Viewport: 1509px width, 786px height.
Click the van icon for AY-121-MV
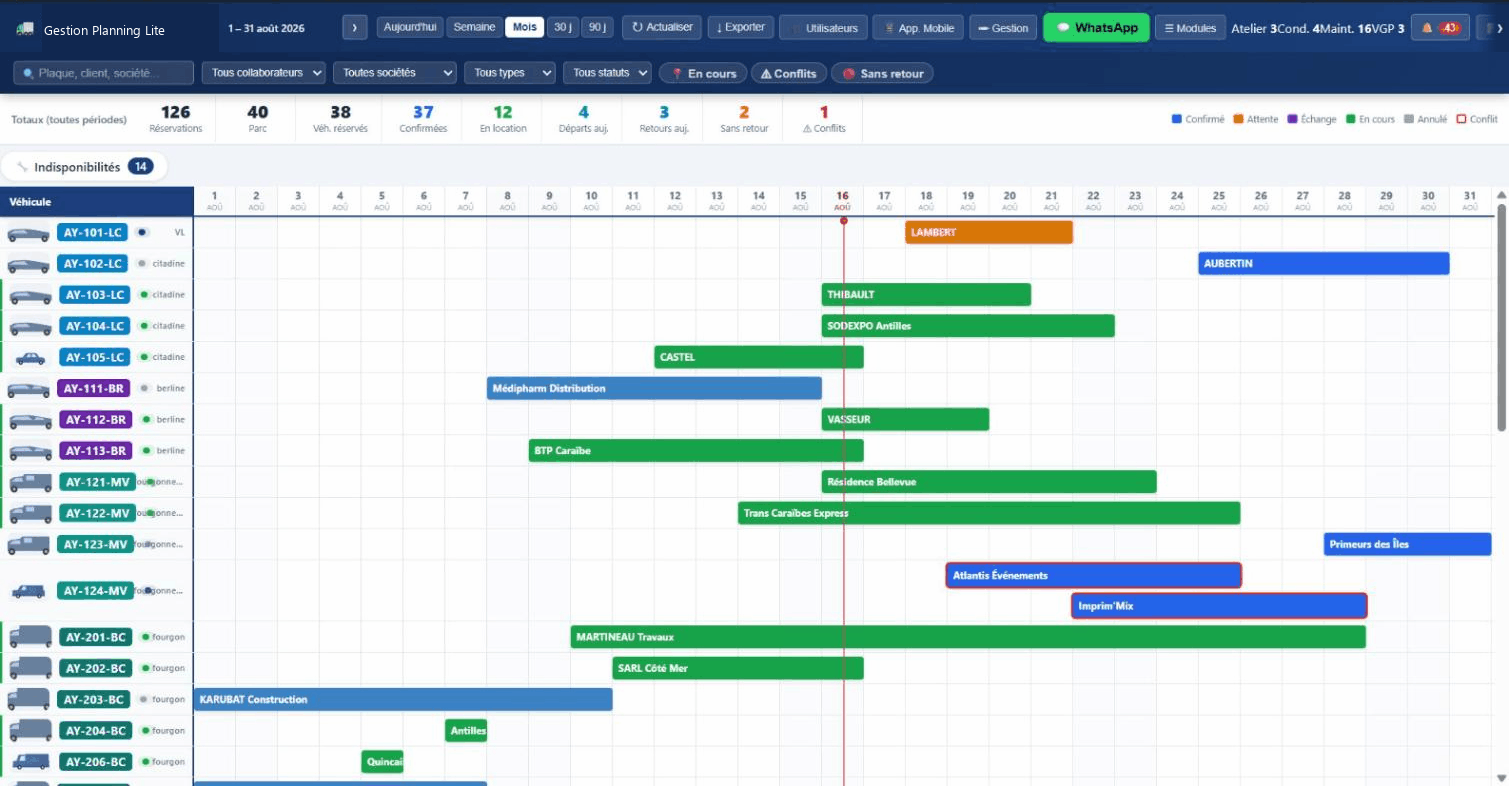[30, 482]
